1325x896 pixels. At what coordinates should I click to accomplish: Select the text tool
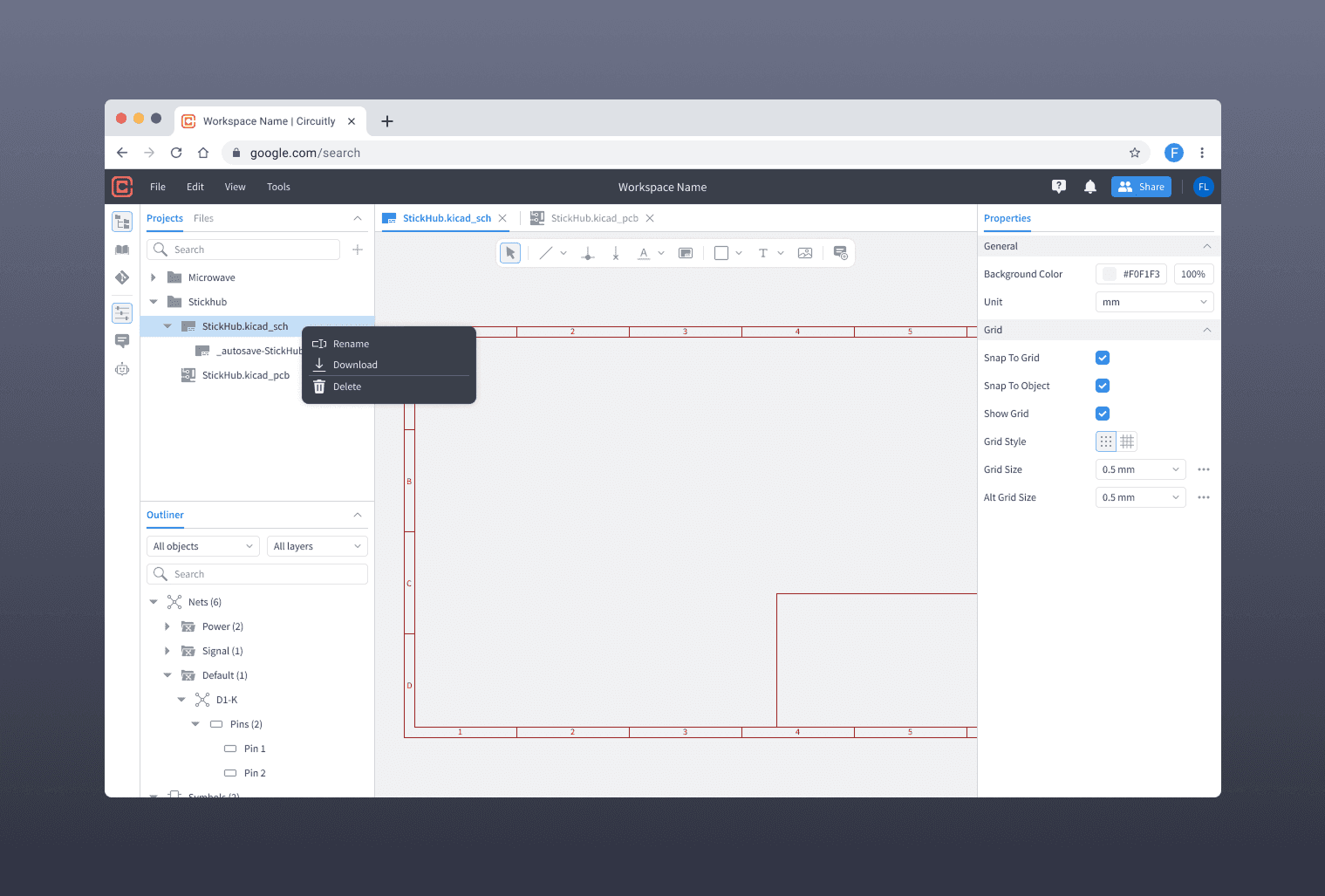[x=763, y=253]
